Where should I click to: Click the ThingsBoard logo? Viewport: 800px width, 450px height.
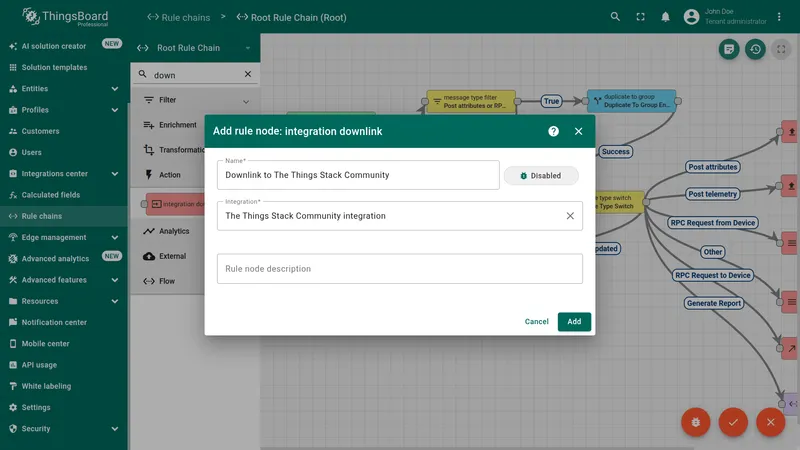click(65, 17)
